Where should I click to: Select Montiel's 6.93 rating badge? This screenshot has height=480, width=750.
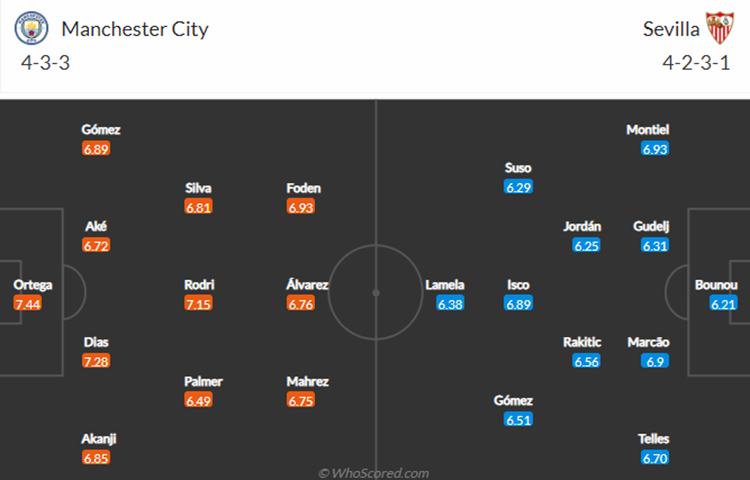(654, 149)
